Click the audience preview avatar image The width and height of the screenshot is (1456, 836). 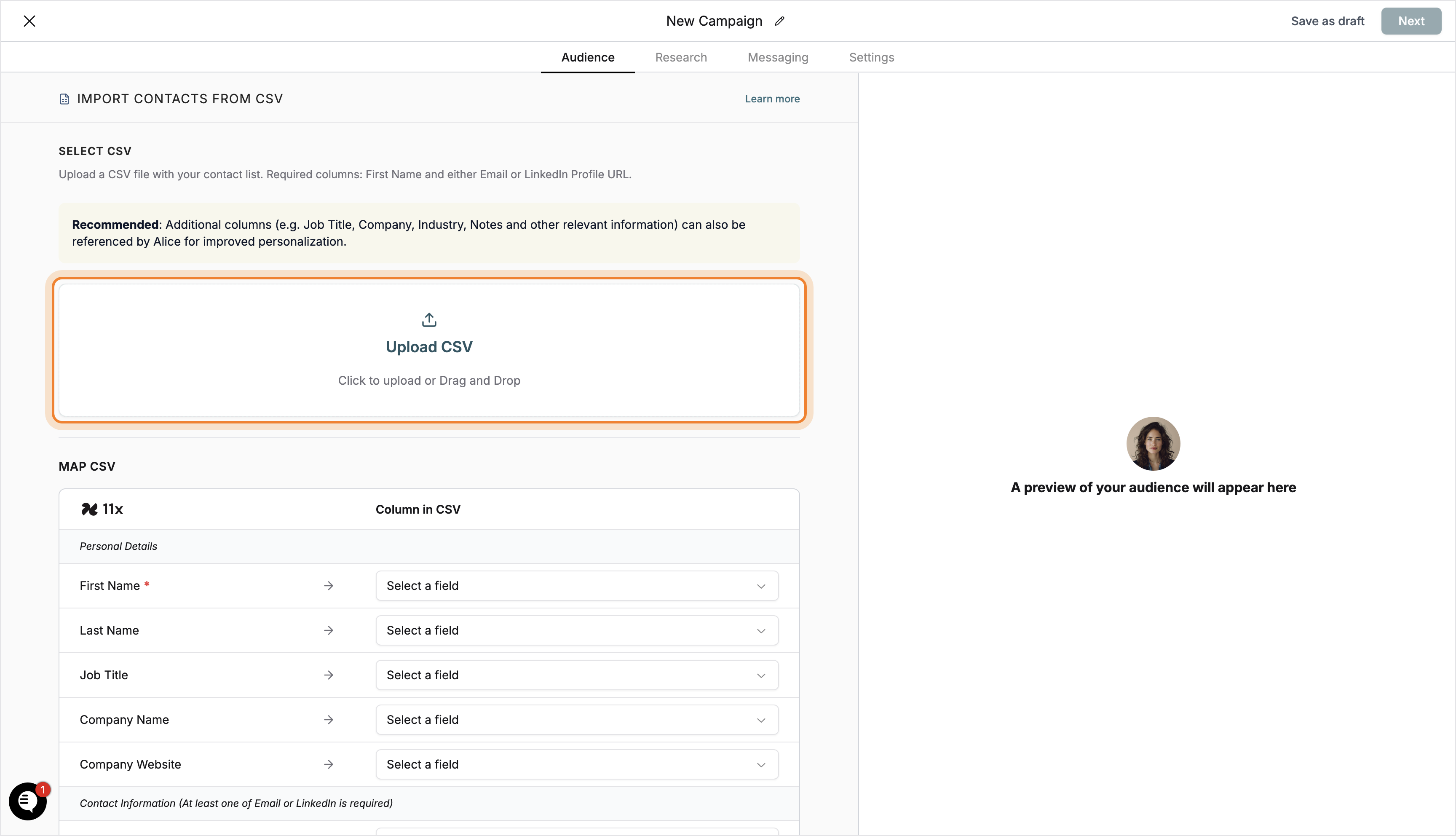[1153, 443]
